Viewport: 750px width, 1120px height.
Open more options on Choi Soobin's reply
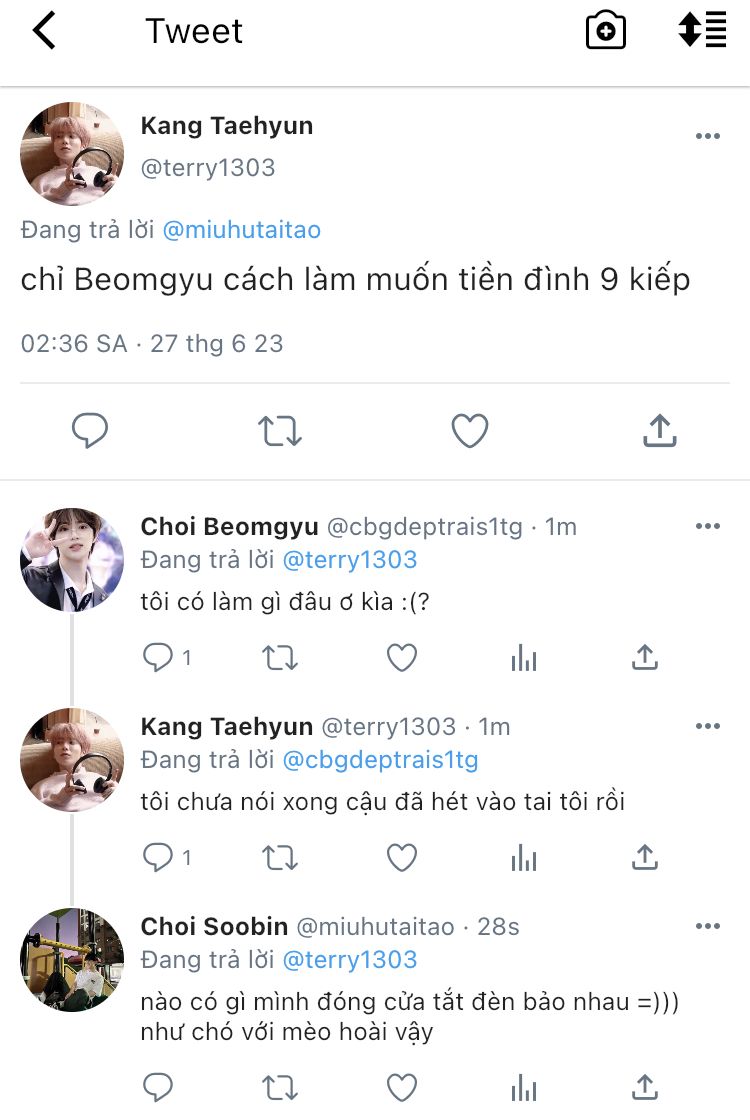click(708, 927)
